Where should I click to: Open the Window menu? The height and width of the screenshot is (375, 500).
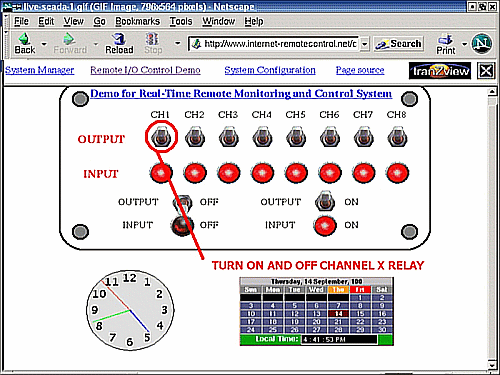click(x=219, y=21)
